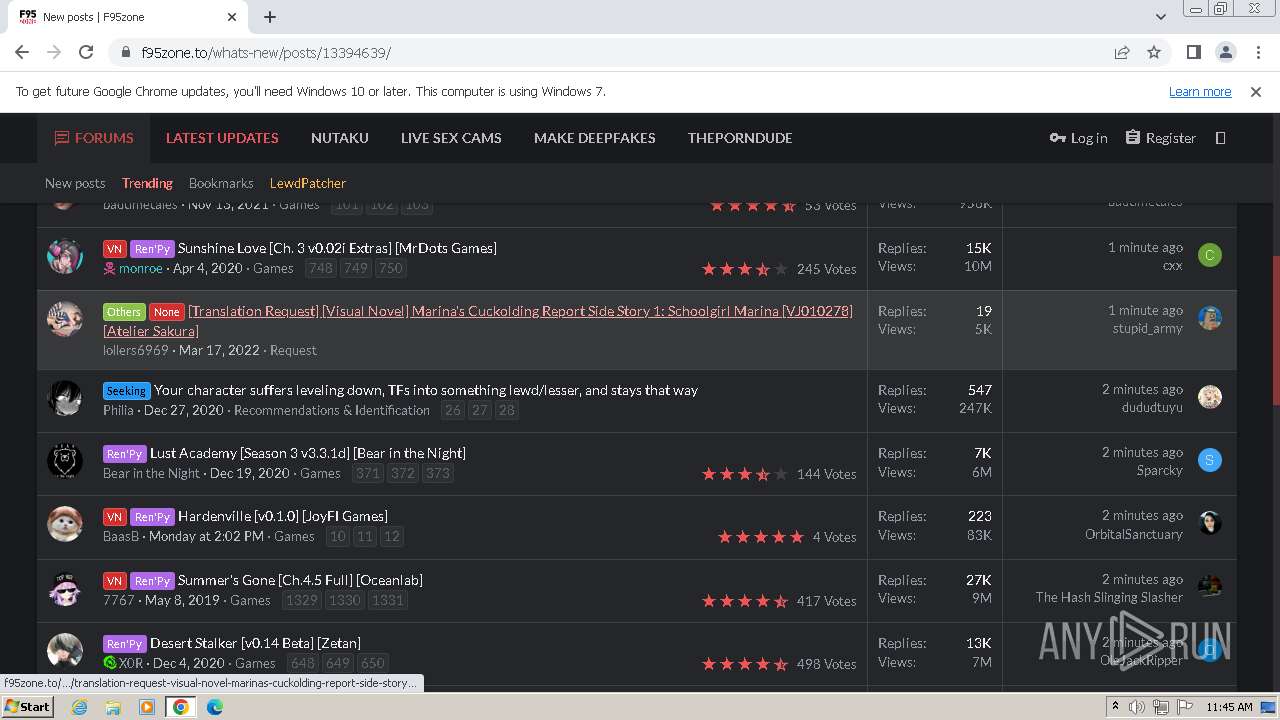The width and height of the screenshot is (1280, 720).
Task: Launch Internet Explorer from taskbar
Action: pos(79,707)
